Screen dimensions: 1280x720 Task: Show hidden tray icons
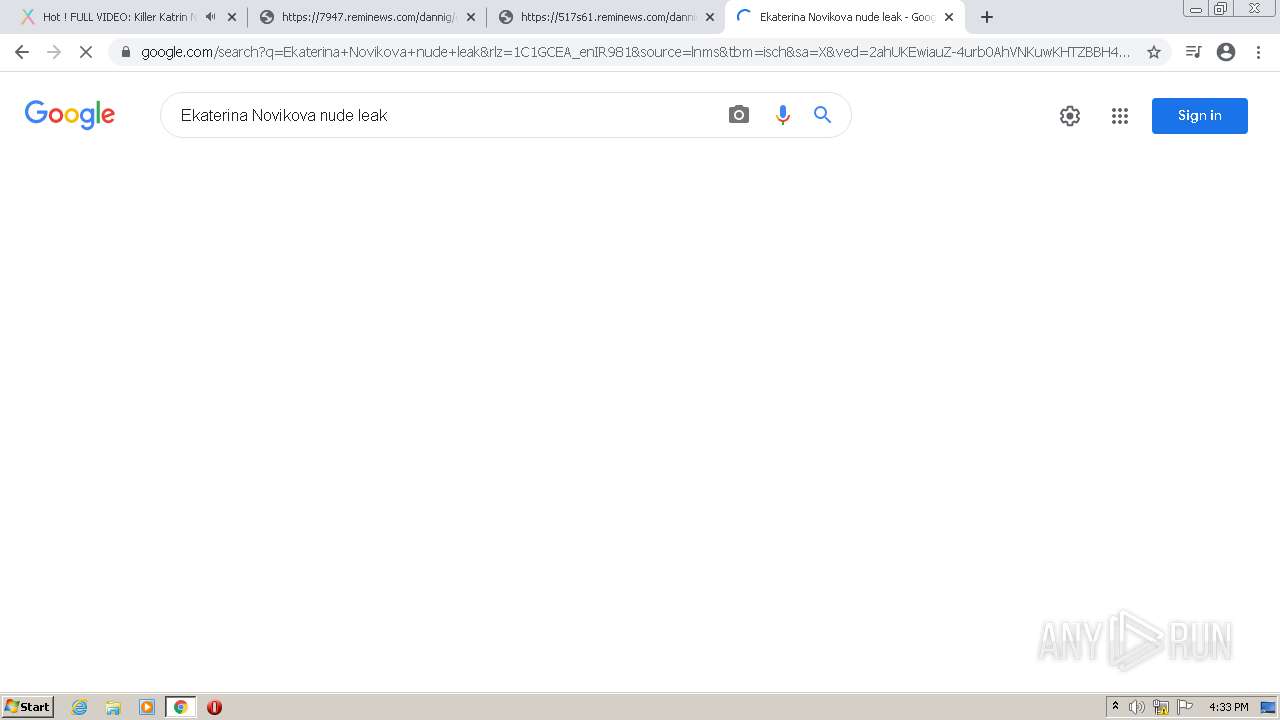(x=1115, y=707)
